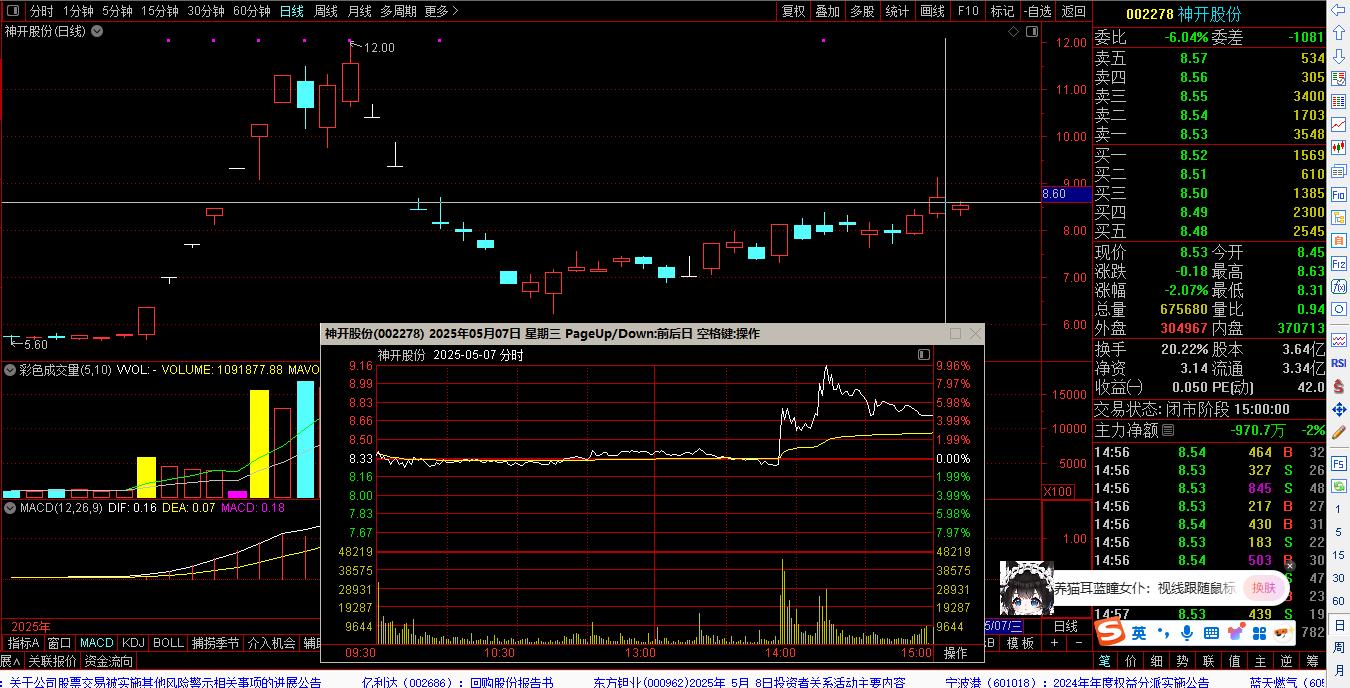1350x688 pixels.
Task: Close the cat-ear maid skin promo popup
Action: (1290, 566)
